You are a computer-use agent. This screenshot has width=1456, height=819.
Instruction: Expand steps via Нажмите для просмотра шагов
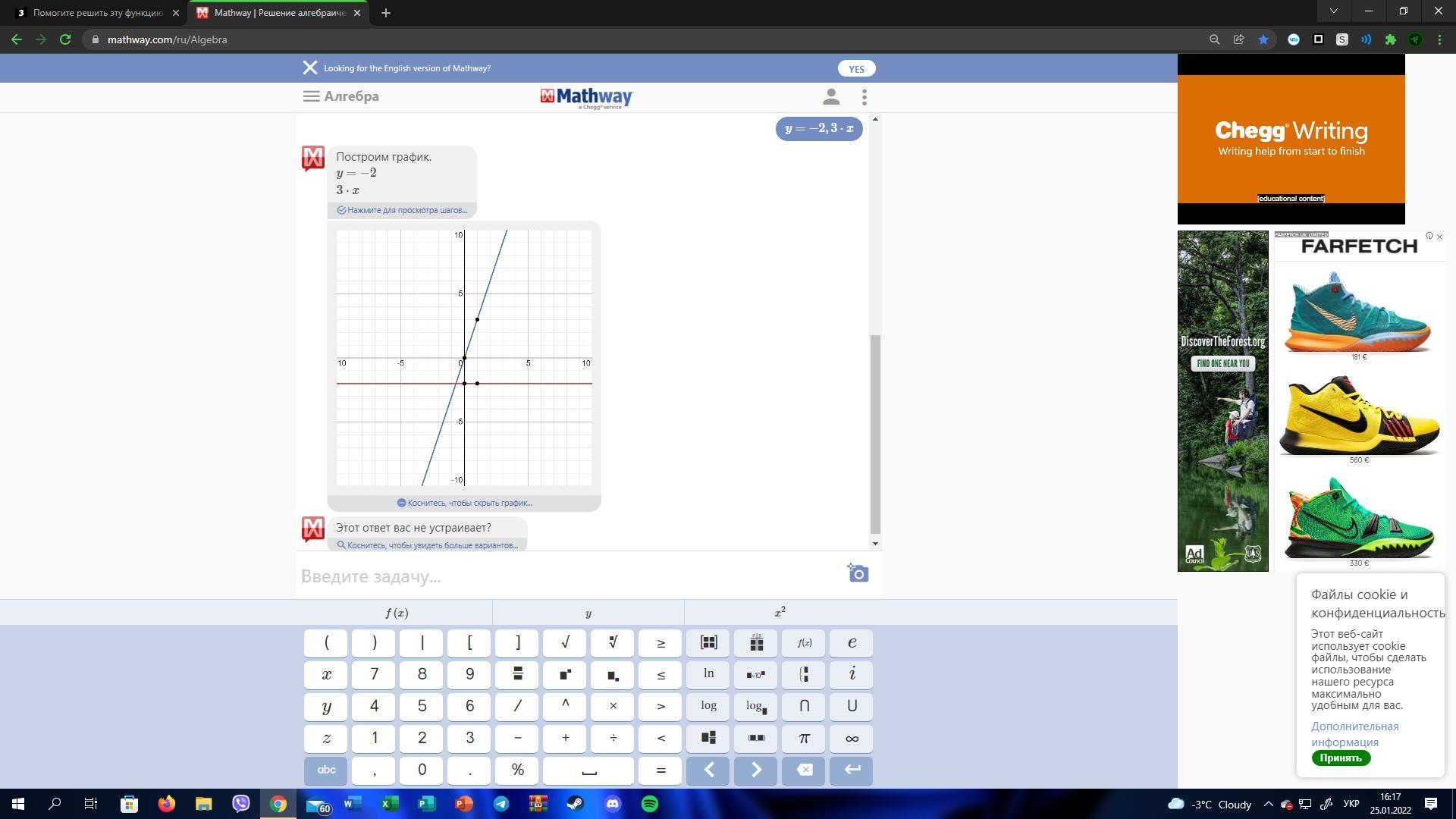pyautogui.click(x=402, y=210)
